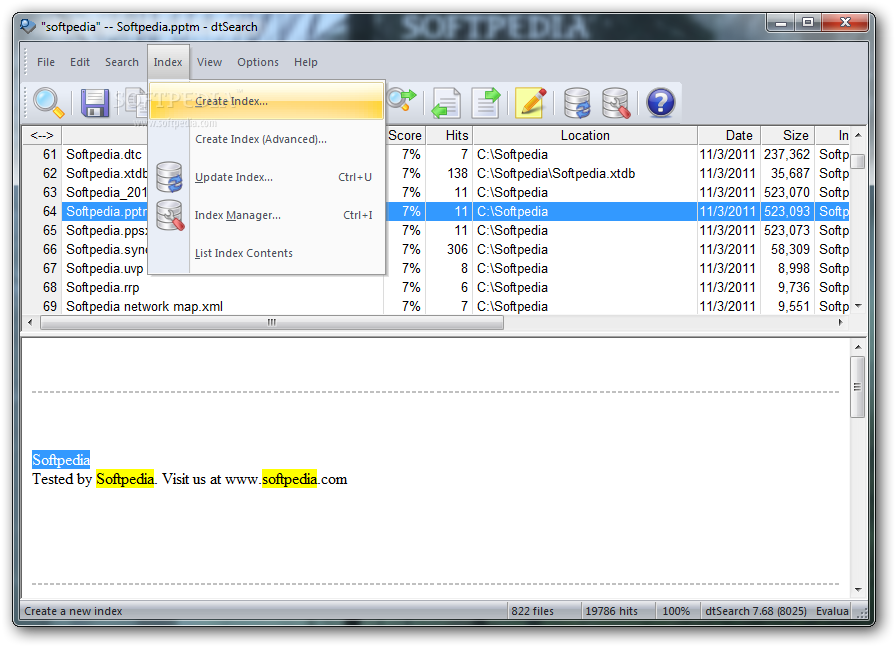
Task: Open the Help menu
Action: pyautogui.click(x=306, y=62)
